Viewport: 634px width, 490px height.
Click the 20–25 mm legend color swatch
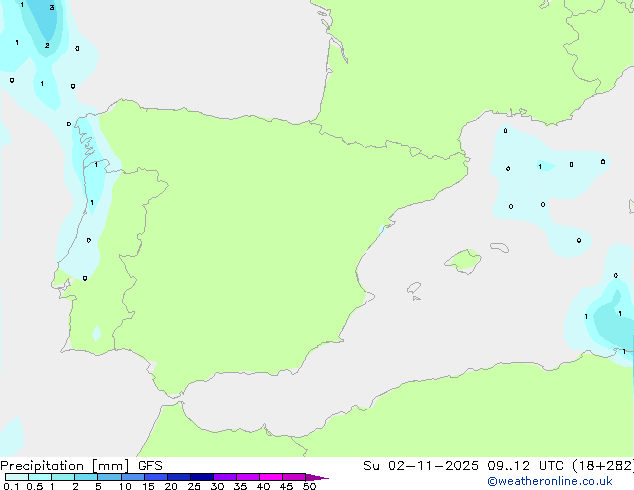click(x=179, y=477)
